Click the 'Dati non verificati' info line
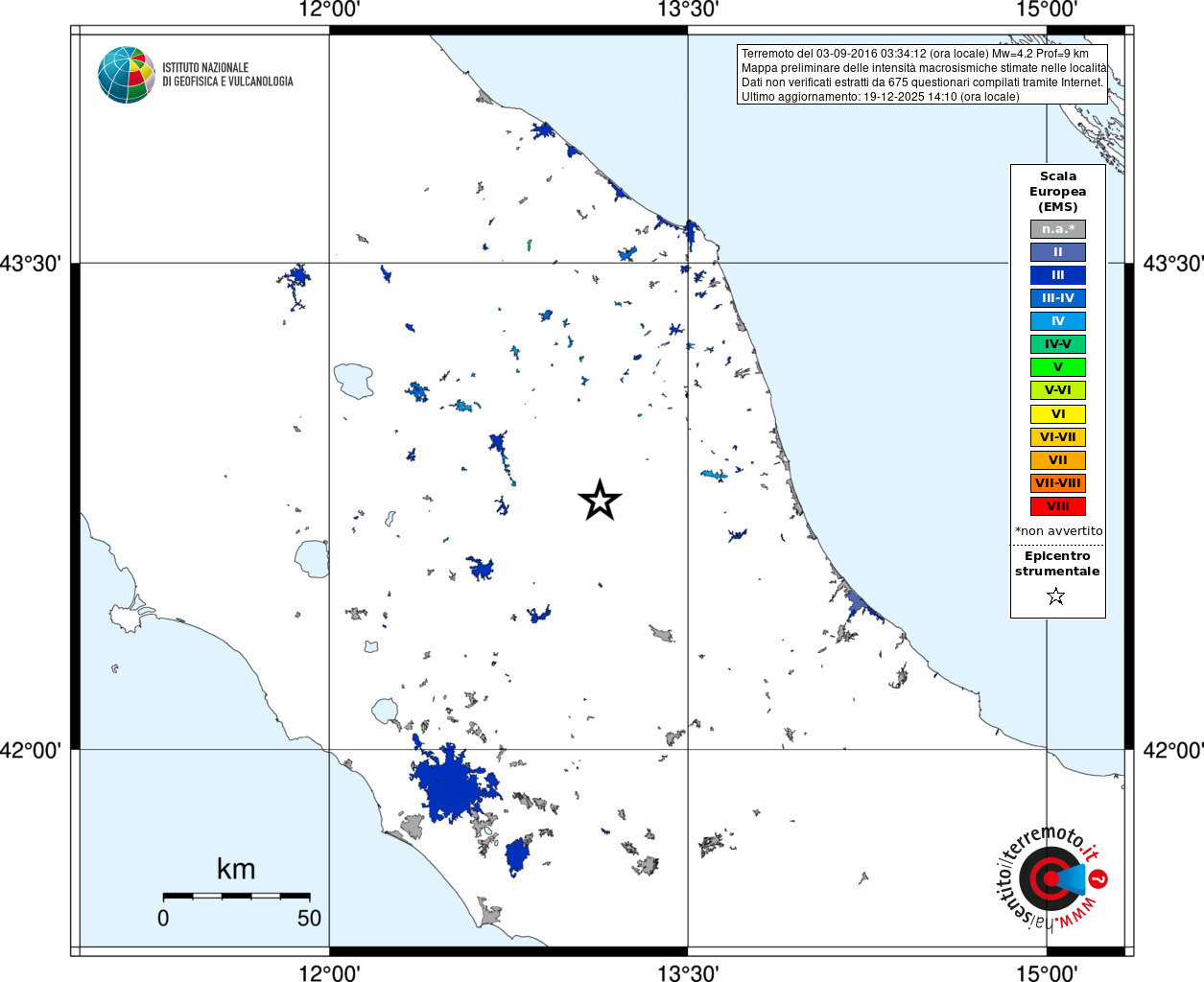The width and height of the screenshot is (1204, 982). (922, 82)
